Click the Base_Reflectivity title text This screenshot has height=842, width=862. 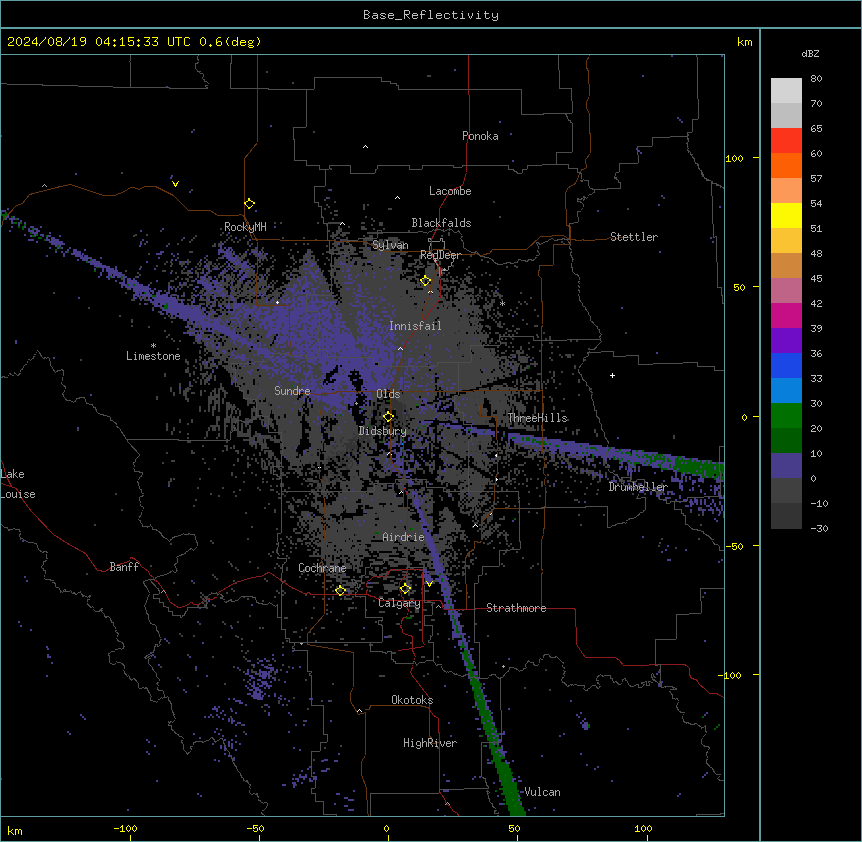coord(431,15)
